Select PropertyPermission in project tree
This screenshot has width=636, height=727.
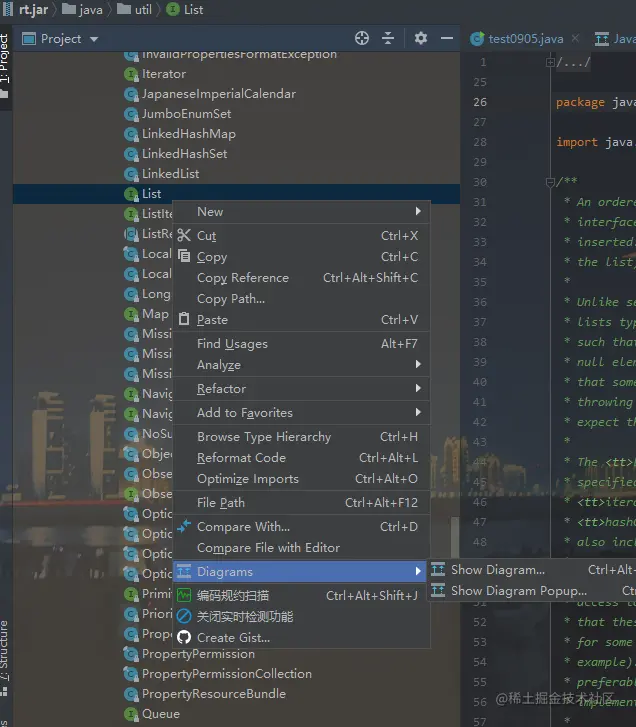point(198,654)
